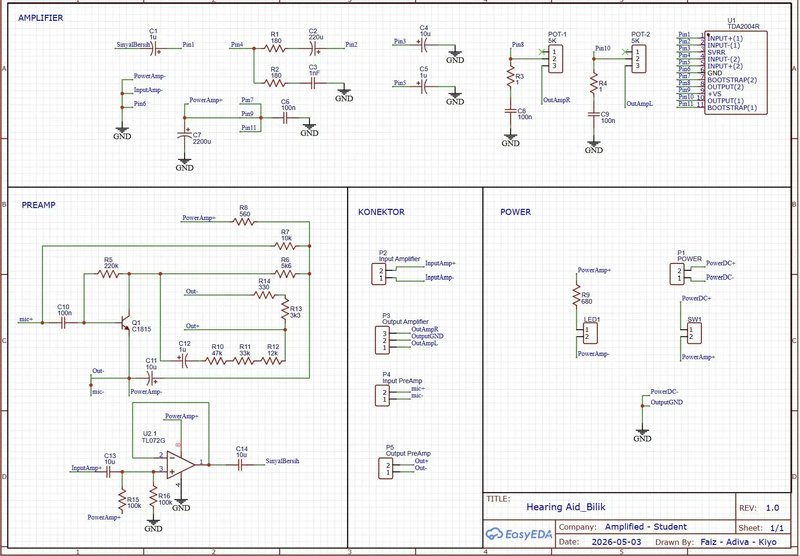Image resolution: width=800 pixels, height=556 pixels.
Task: Click the KONEKTOR section heading
Action: pos(381,212)
